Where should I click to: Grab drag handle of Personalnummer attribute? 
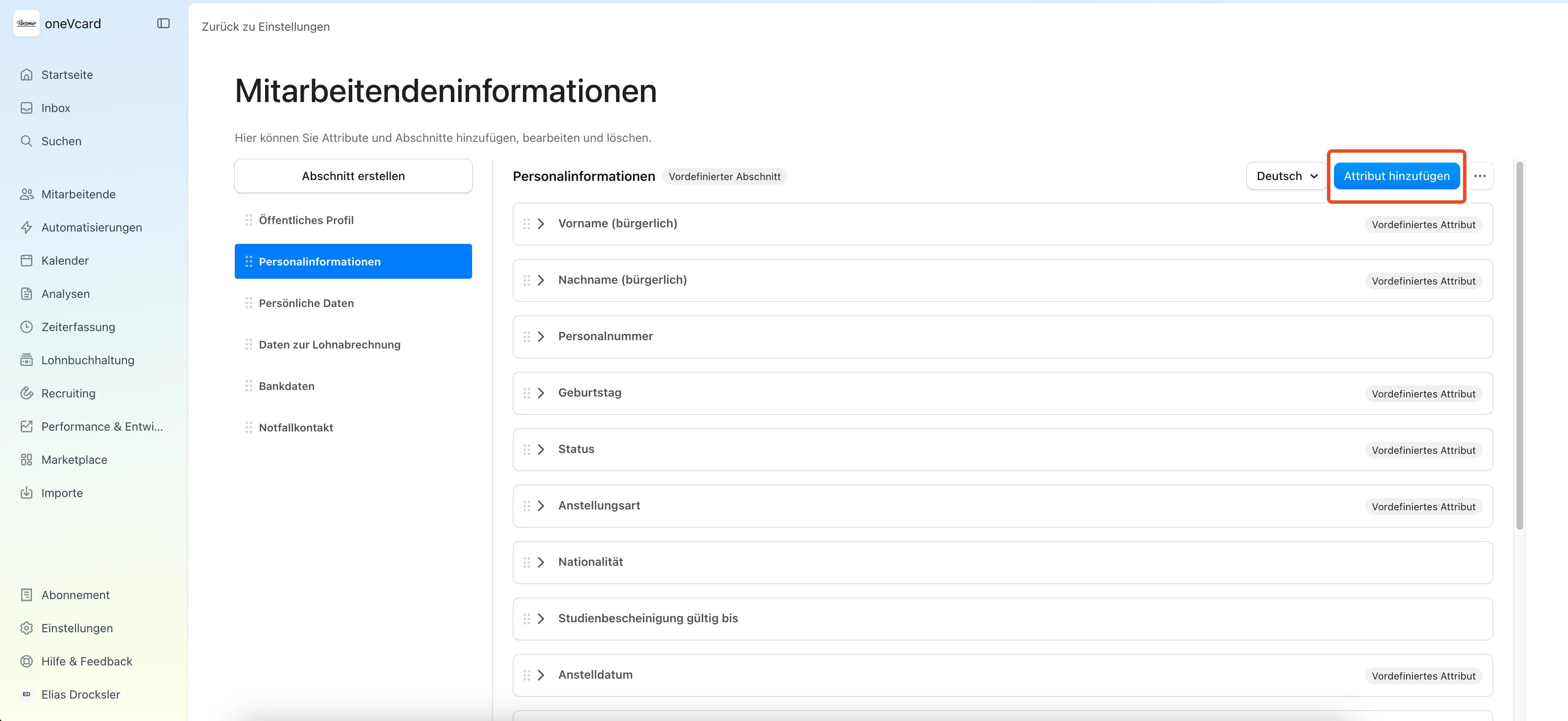[526, 337]
